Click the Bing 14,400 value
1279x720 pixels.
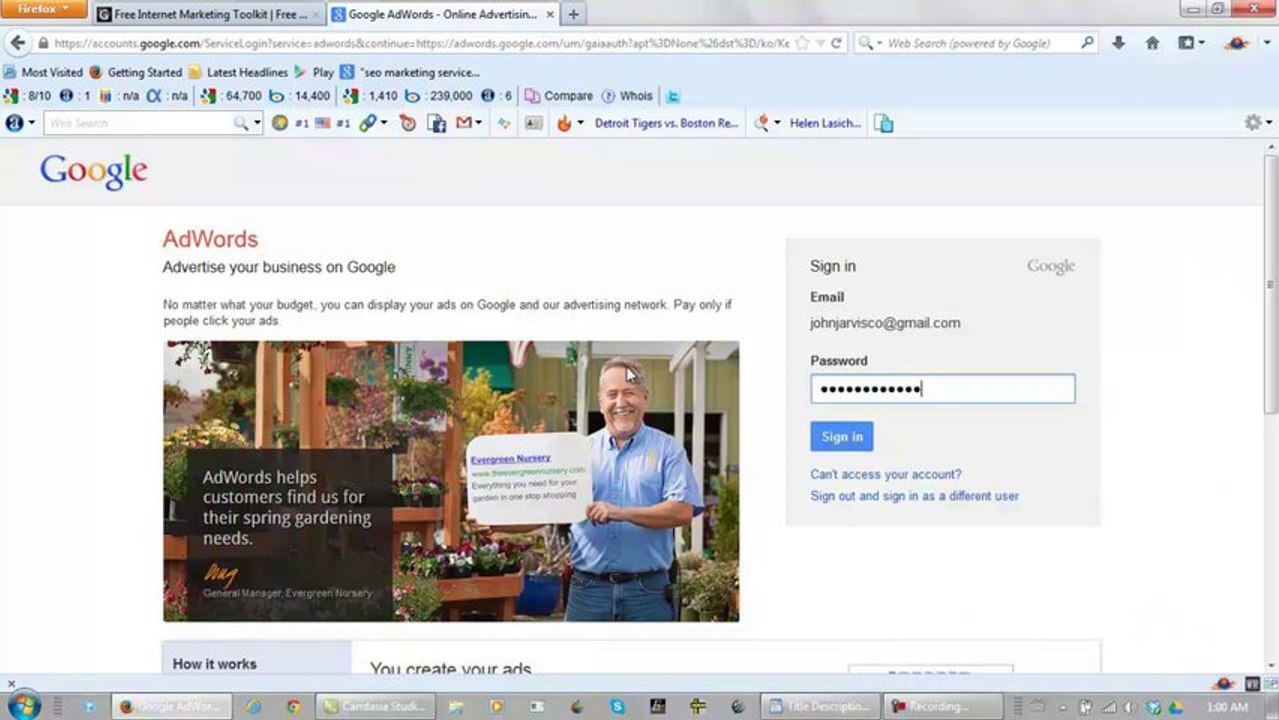tap(302, 96)
